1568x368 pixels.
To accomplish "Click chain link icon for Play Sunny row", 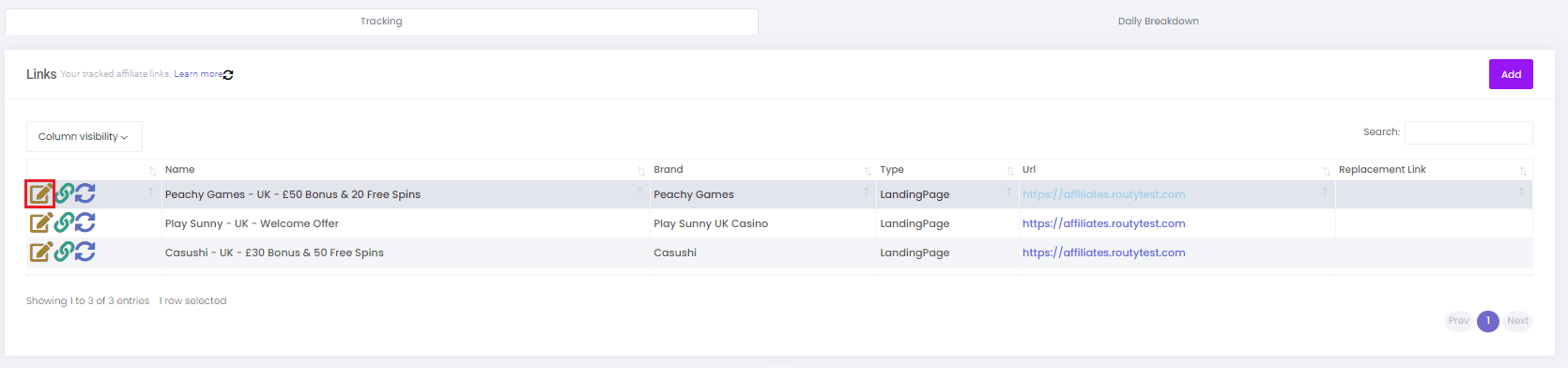I will tap(64, 223).
